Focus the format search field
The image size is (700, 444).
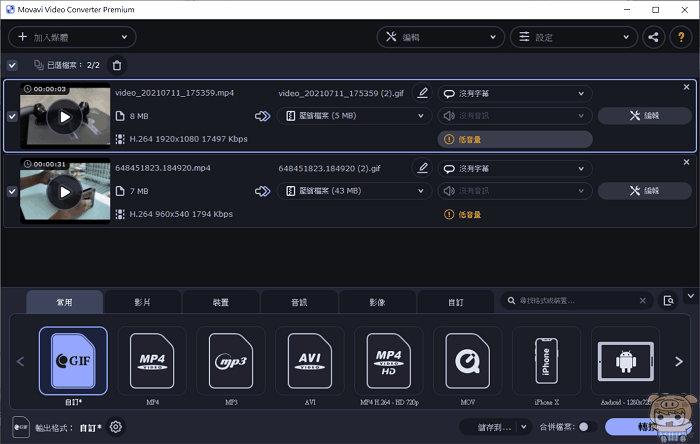coord(577,301)
